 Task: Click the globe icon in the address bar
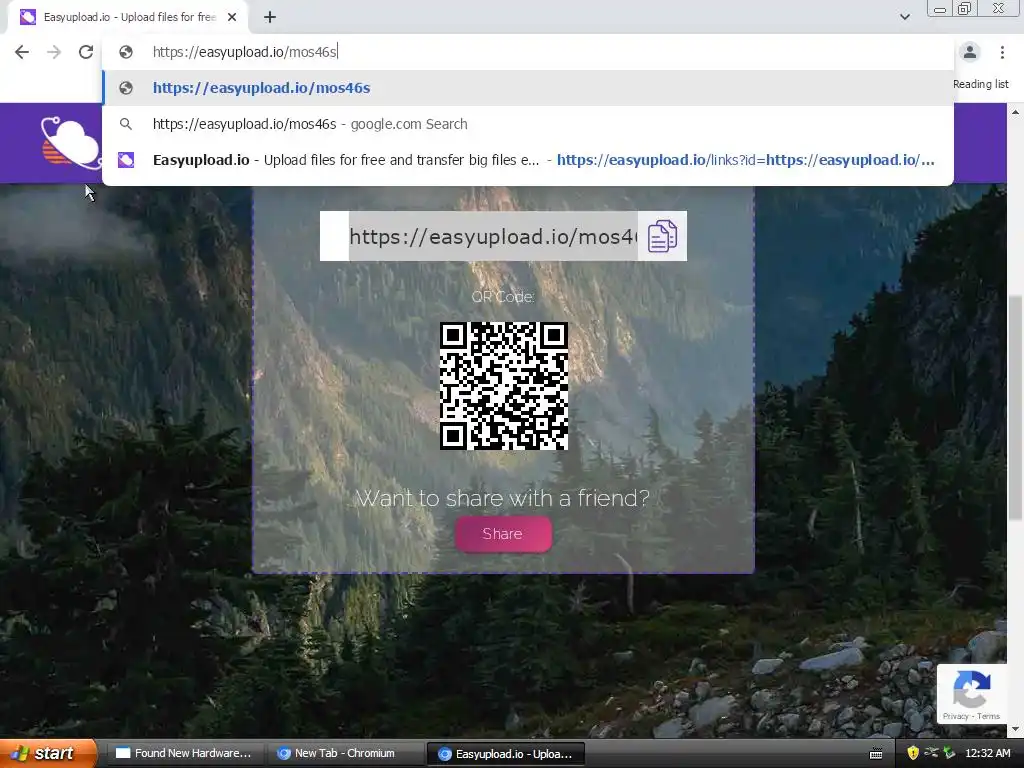126,52
